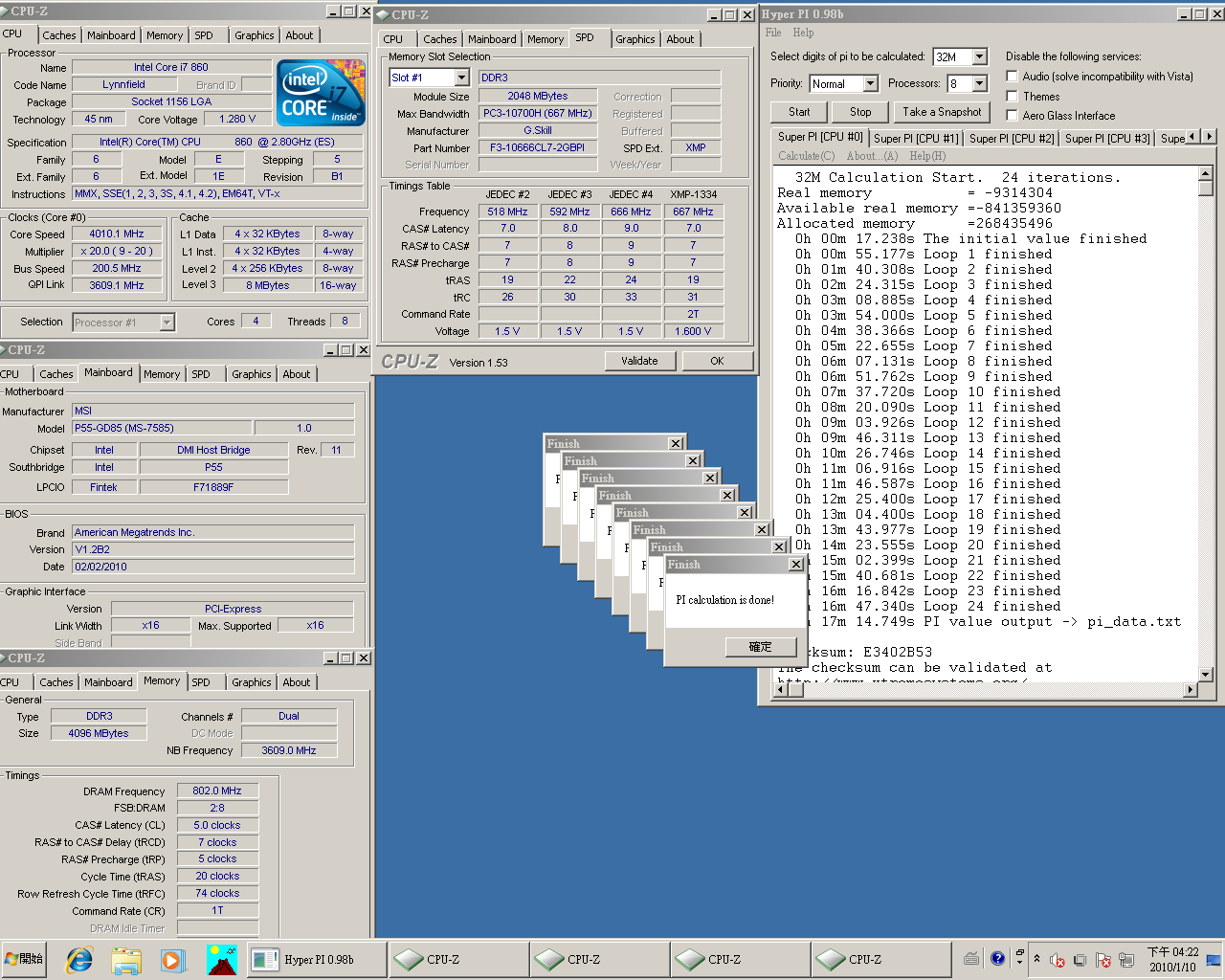The image size is (1225, 980).
Task: Click the Super PI volcano taskbar icon
Action: (221, 959)
